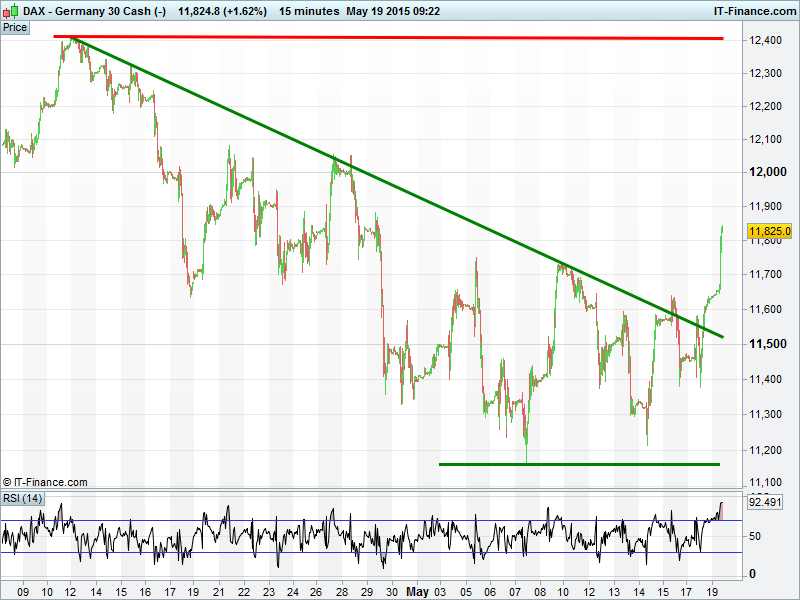
Task: Click the current price tag 11,825.0
Action: pyautogui.click(x=768, y=231)
